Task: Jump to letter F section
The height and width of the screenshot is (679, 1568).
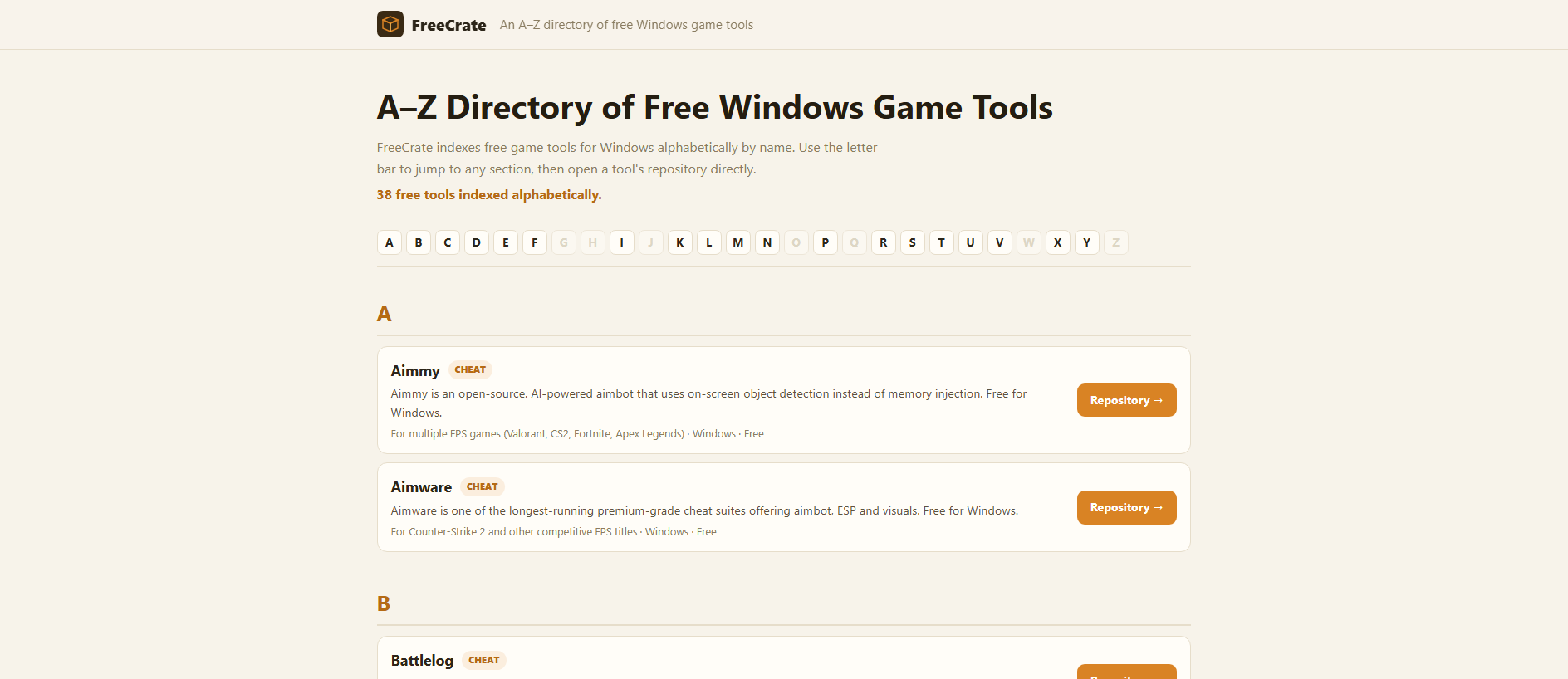Action: point(535,242)
